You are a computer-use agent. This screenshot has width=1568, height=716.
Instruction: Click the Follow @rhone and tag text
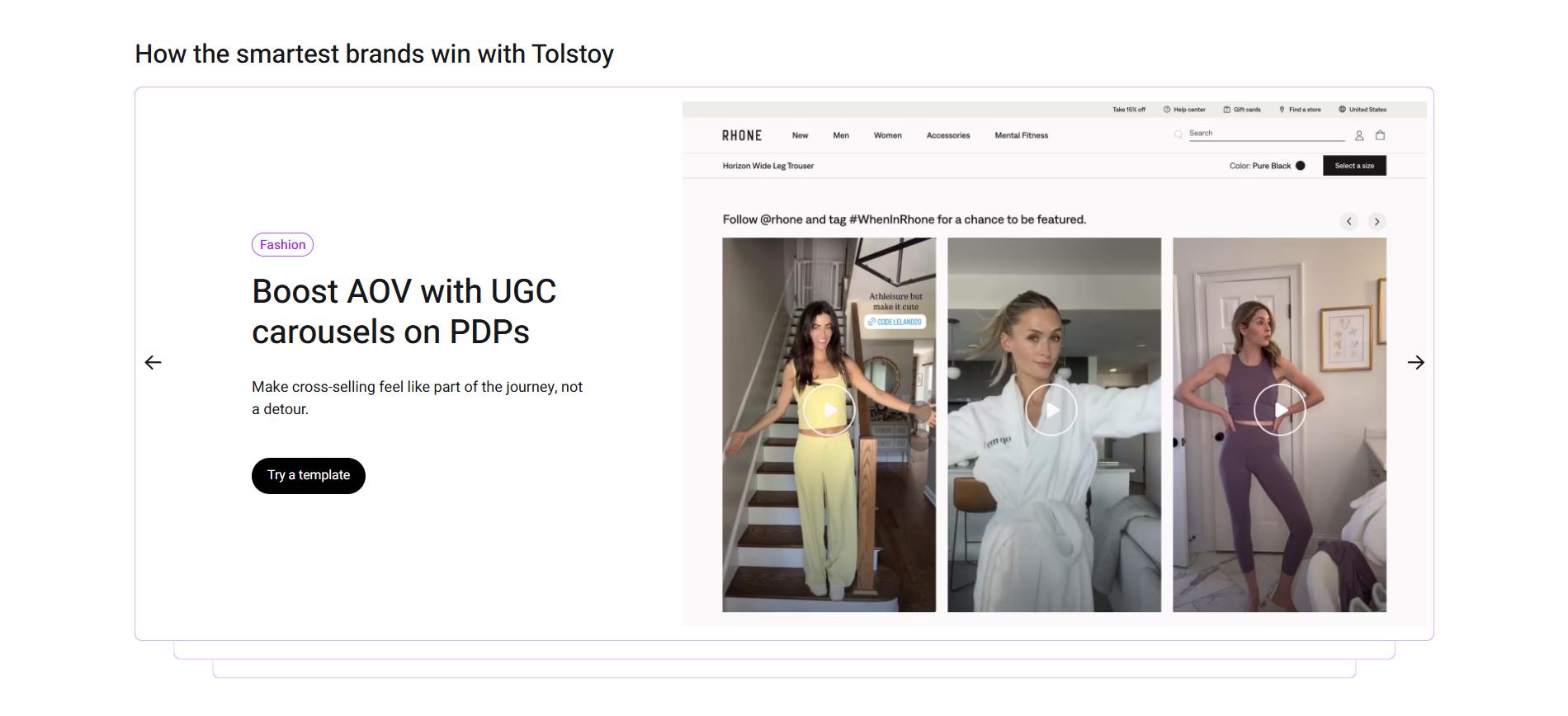pos(904,219)
